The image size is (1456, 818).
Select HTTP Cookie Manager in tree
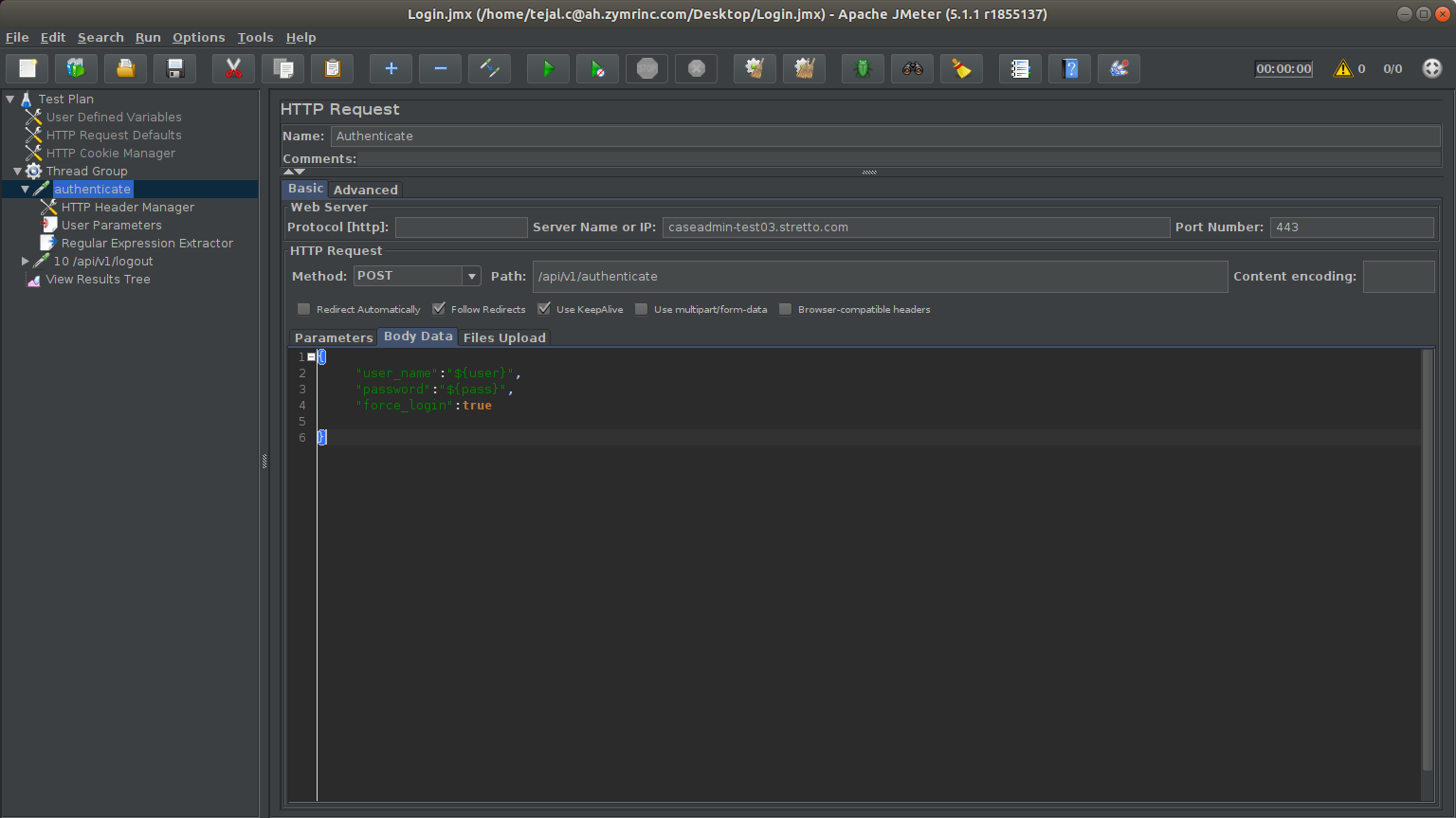[111, 154]
